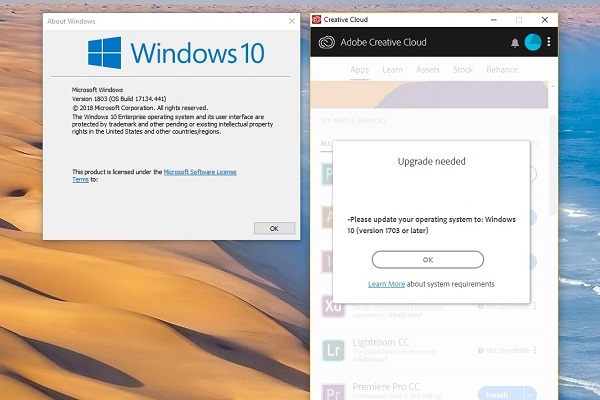Click the Adobe XD app icon

pos(334,308)
